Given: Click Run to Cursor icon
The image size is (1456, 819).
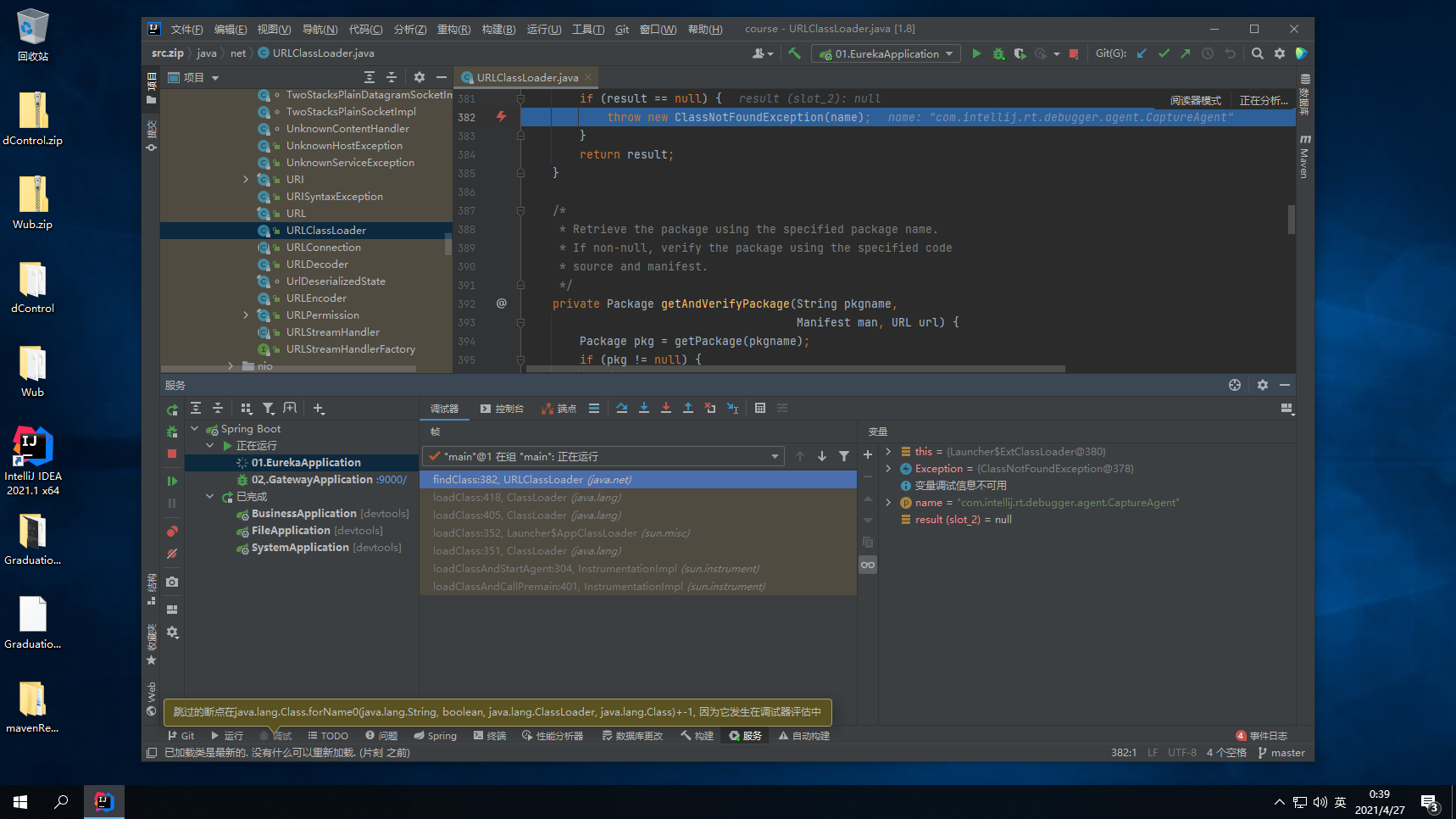Looking at the screenshot, I should 732,408.
